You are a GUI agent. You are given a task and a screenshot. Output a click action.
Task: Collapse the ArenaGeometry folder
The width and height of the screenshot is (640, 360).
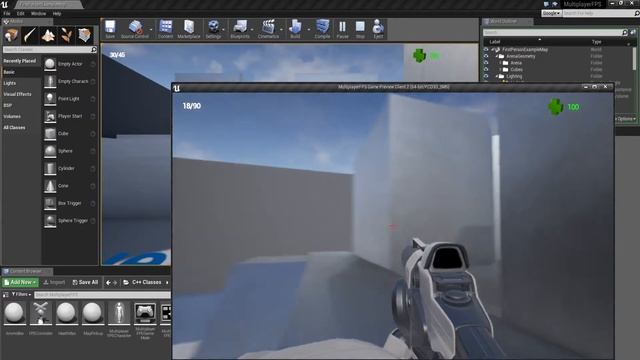(x=497, y=56)
